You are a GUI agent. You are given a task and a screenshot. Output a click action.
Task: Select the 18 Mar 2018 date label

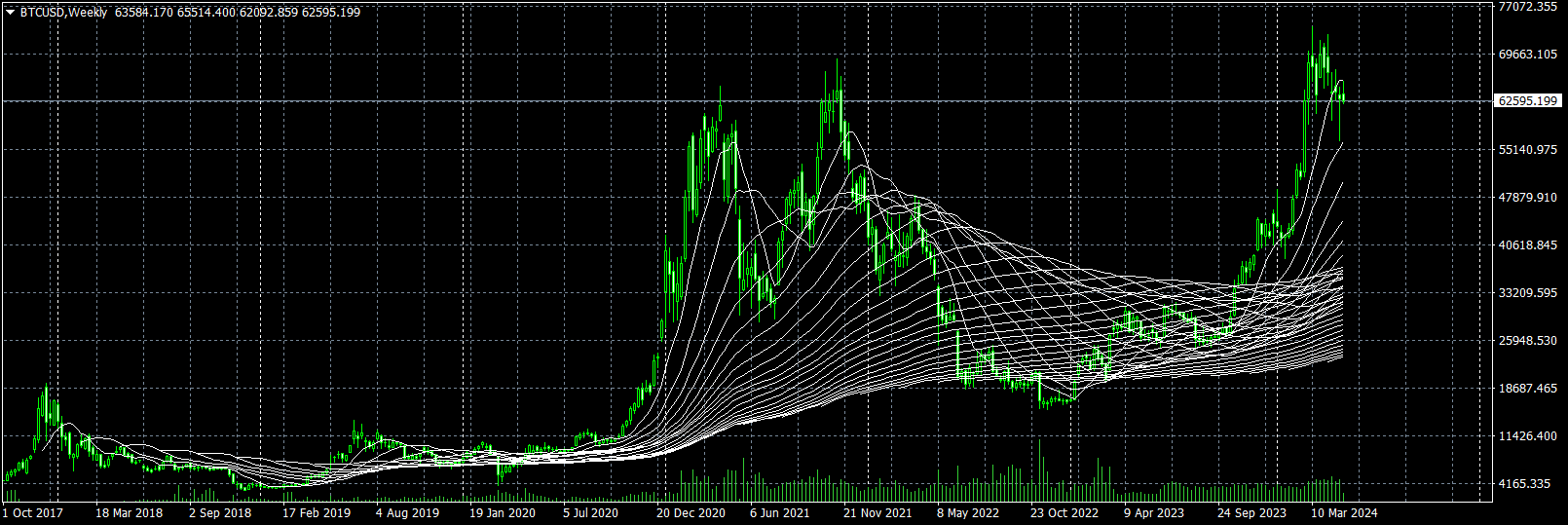(x=129, y=513)
